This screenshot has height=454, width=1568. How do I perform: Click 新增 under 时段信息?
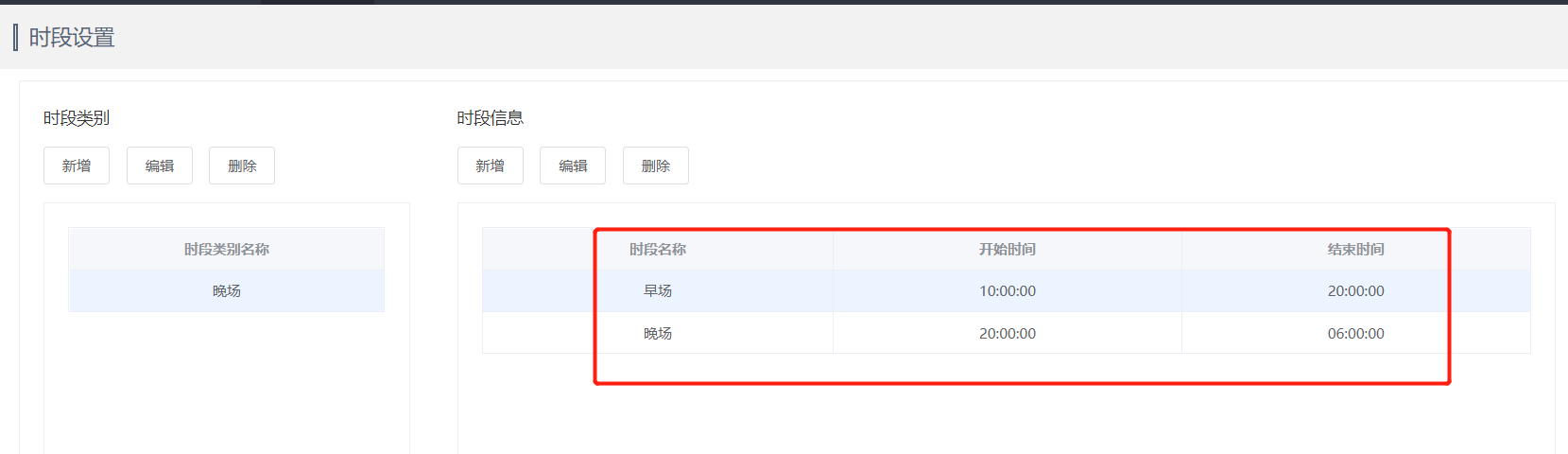(491, 166)
